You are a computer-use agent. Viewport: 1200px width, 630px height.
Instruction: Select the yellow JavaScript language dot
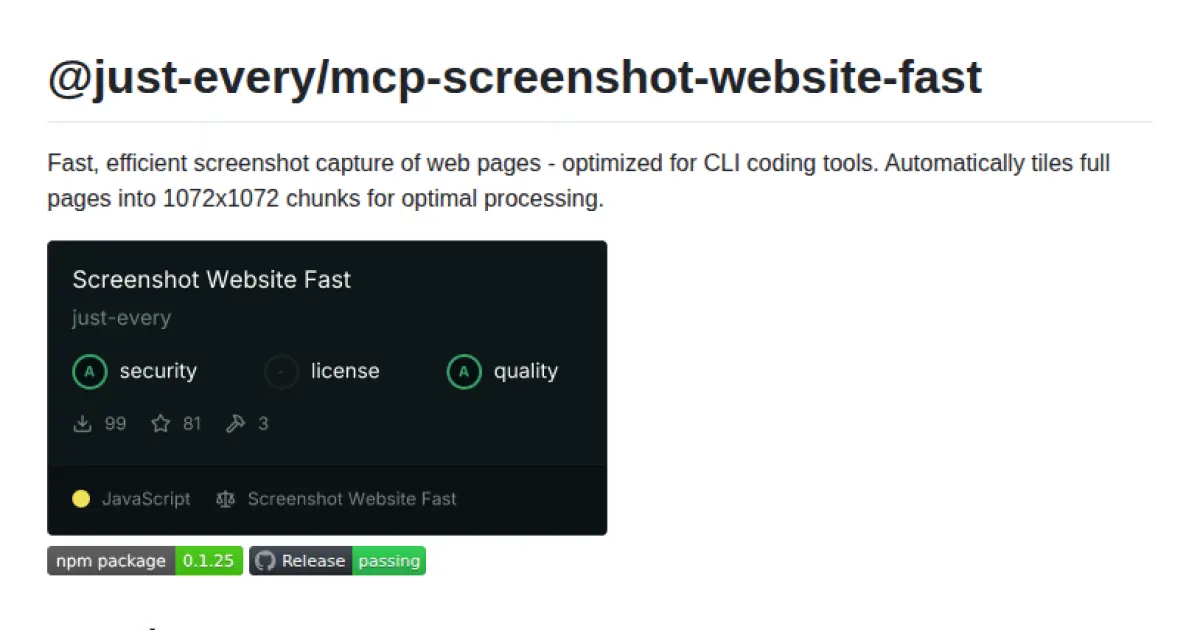pos(81,498)
